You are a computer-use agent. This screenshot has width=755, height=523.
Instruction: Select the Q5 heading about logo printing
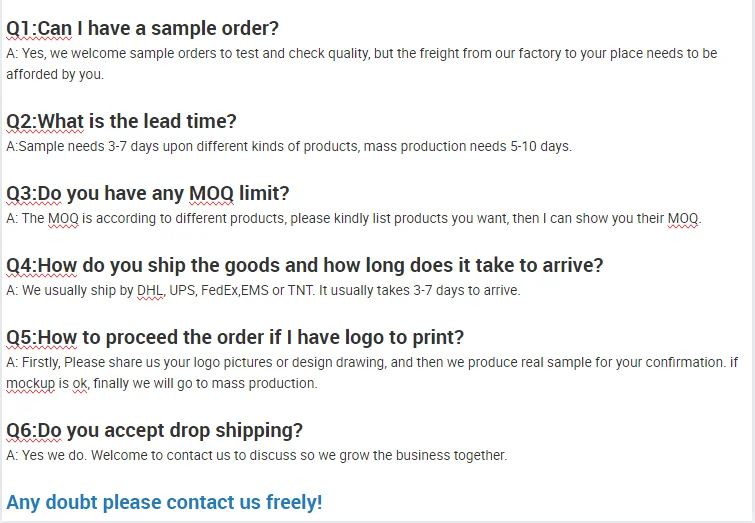[x=235, y=337]
